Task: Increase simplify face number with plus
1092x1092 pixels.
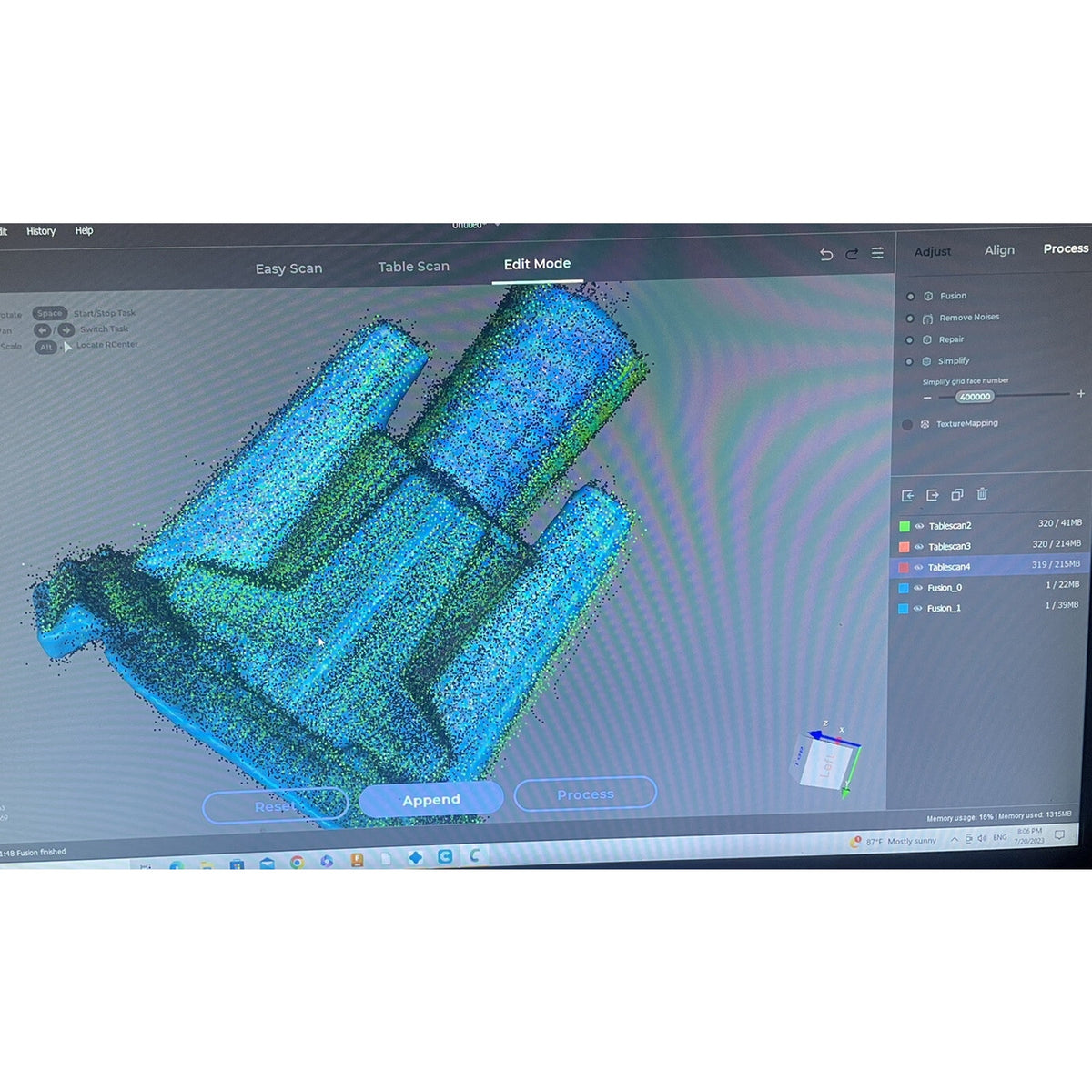Action: [1080, 394]
